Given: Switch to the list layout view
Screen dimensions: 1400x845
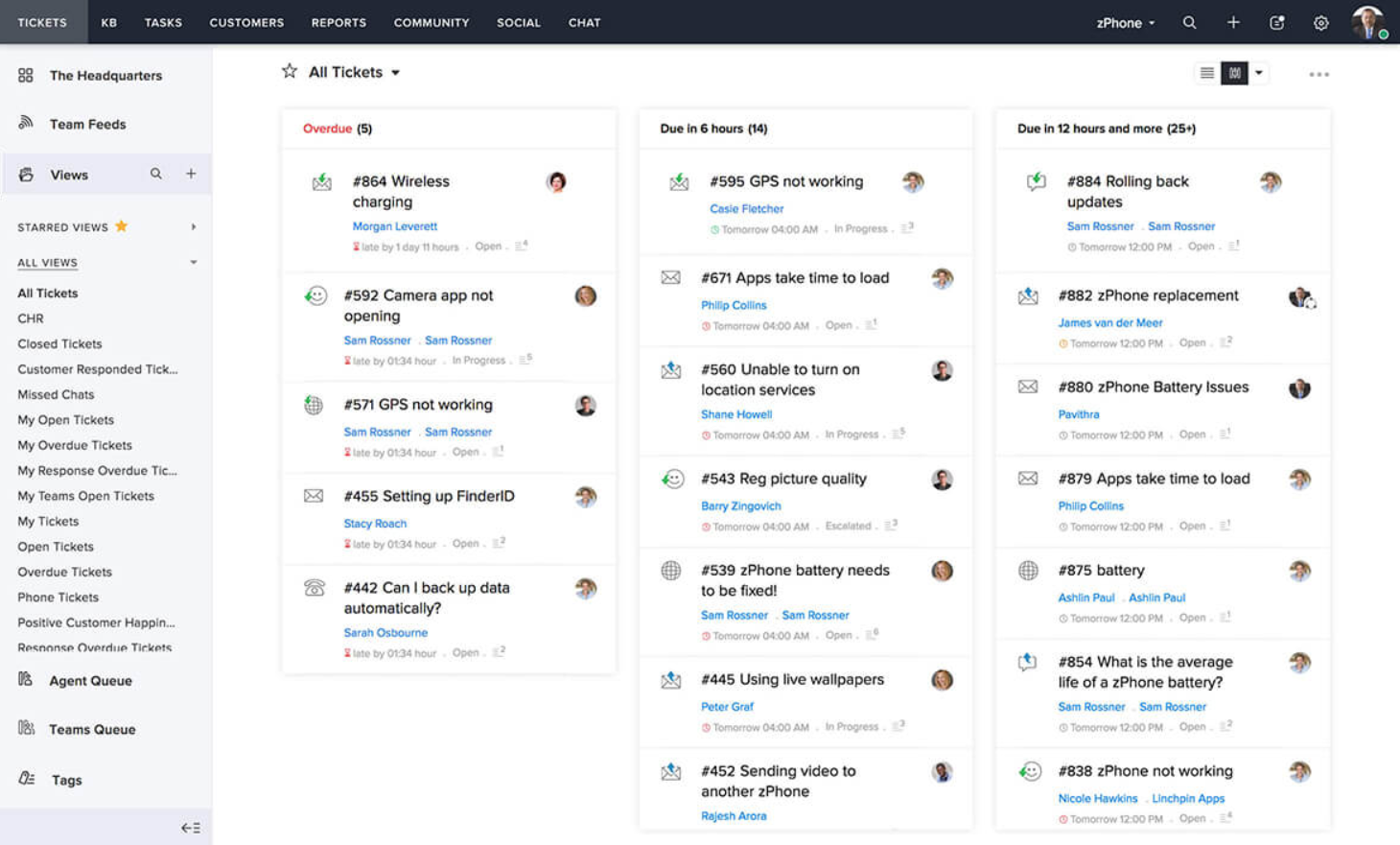Looking at the screenshot, I should pos(1206,72).
